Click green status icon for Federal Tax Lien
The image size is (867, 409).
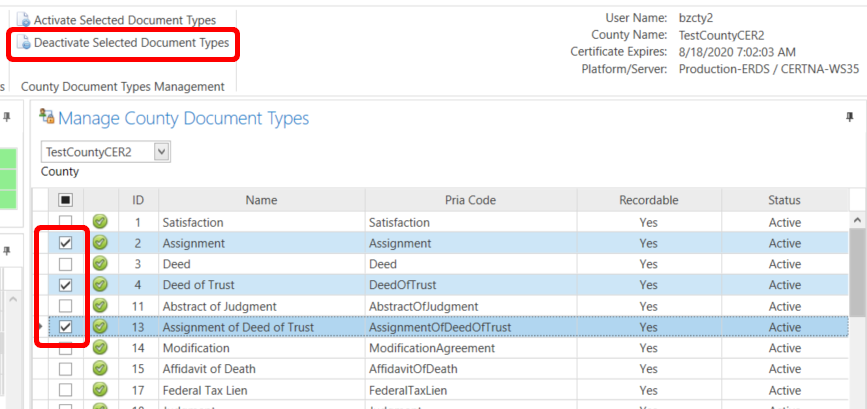100,390
